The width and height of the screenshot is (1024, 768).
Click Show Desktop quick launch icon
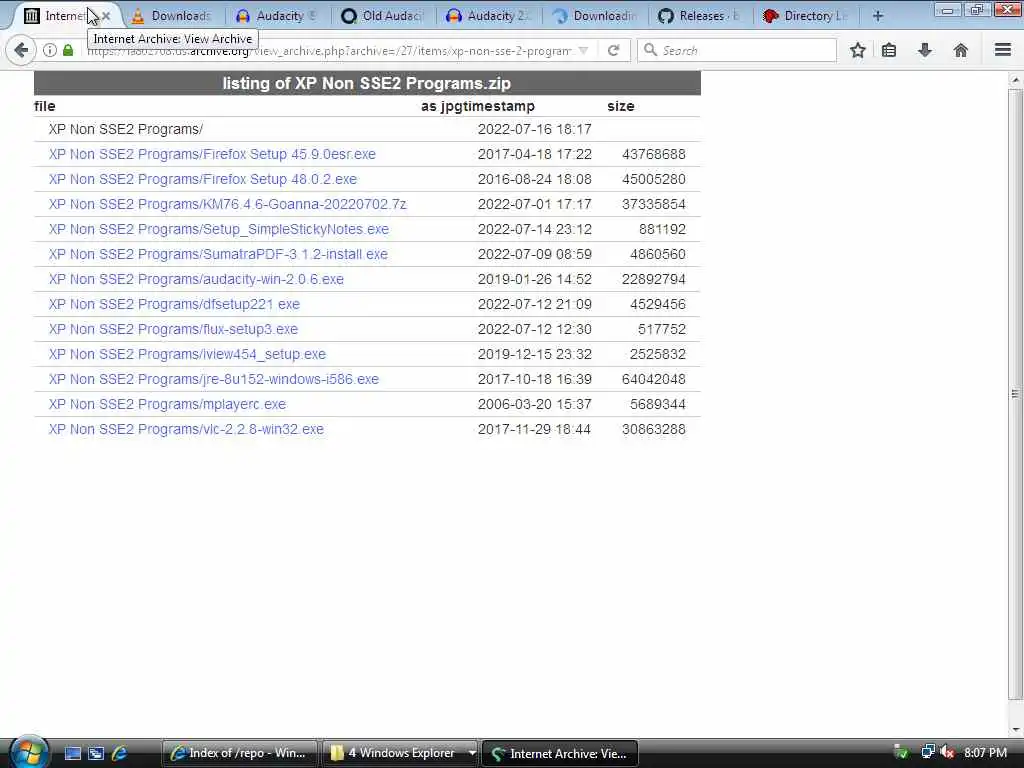[x=72, y=753]
